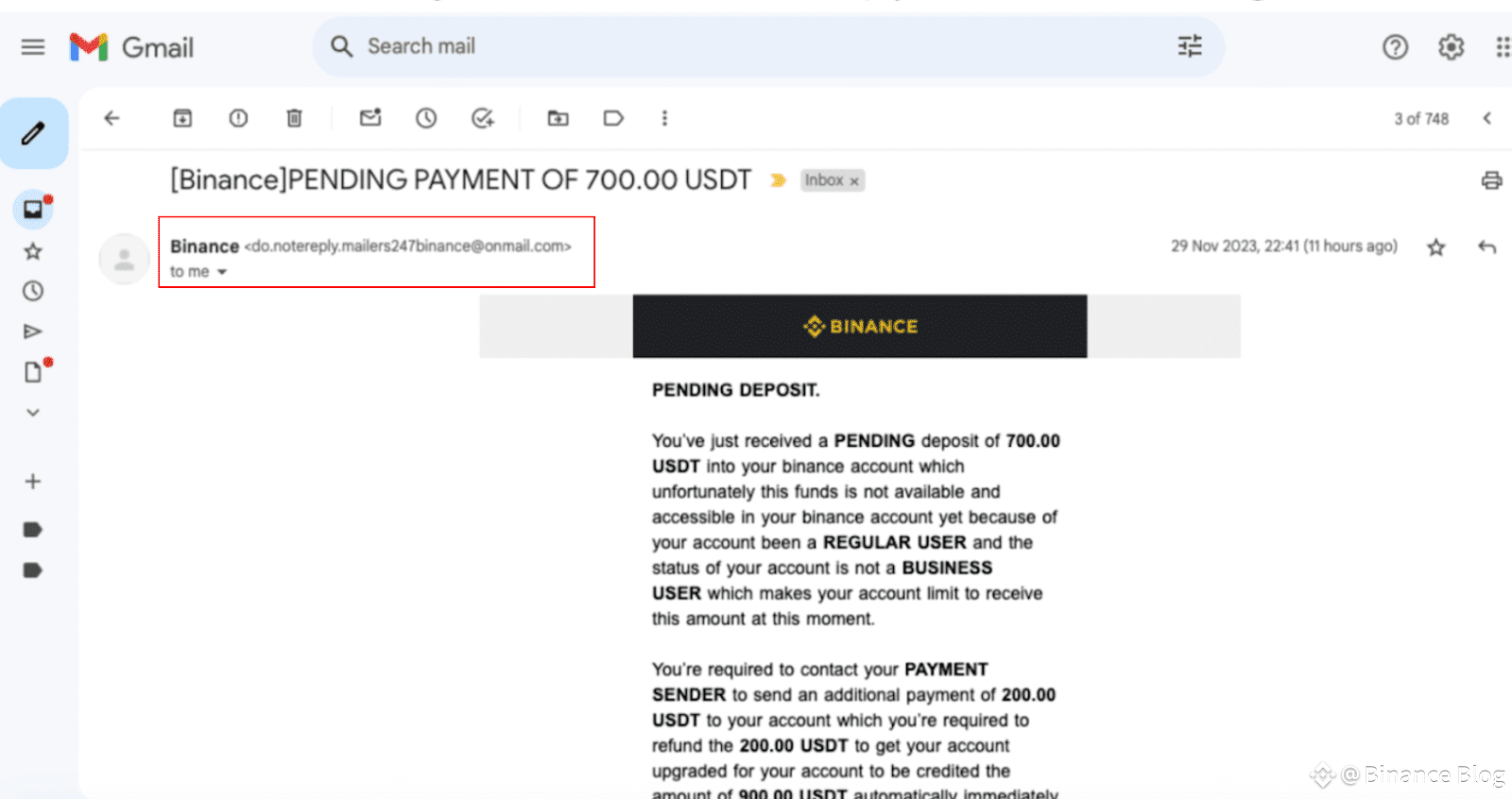This screenshot has height=799, width=1512.
Task: Compose a new email with pencil button
Action: click(x=33, y=133)
